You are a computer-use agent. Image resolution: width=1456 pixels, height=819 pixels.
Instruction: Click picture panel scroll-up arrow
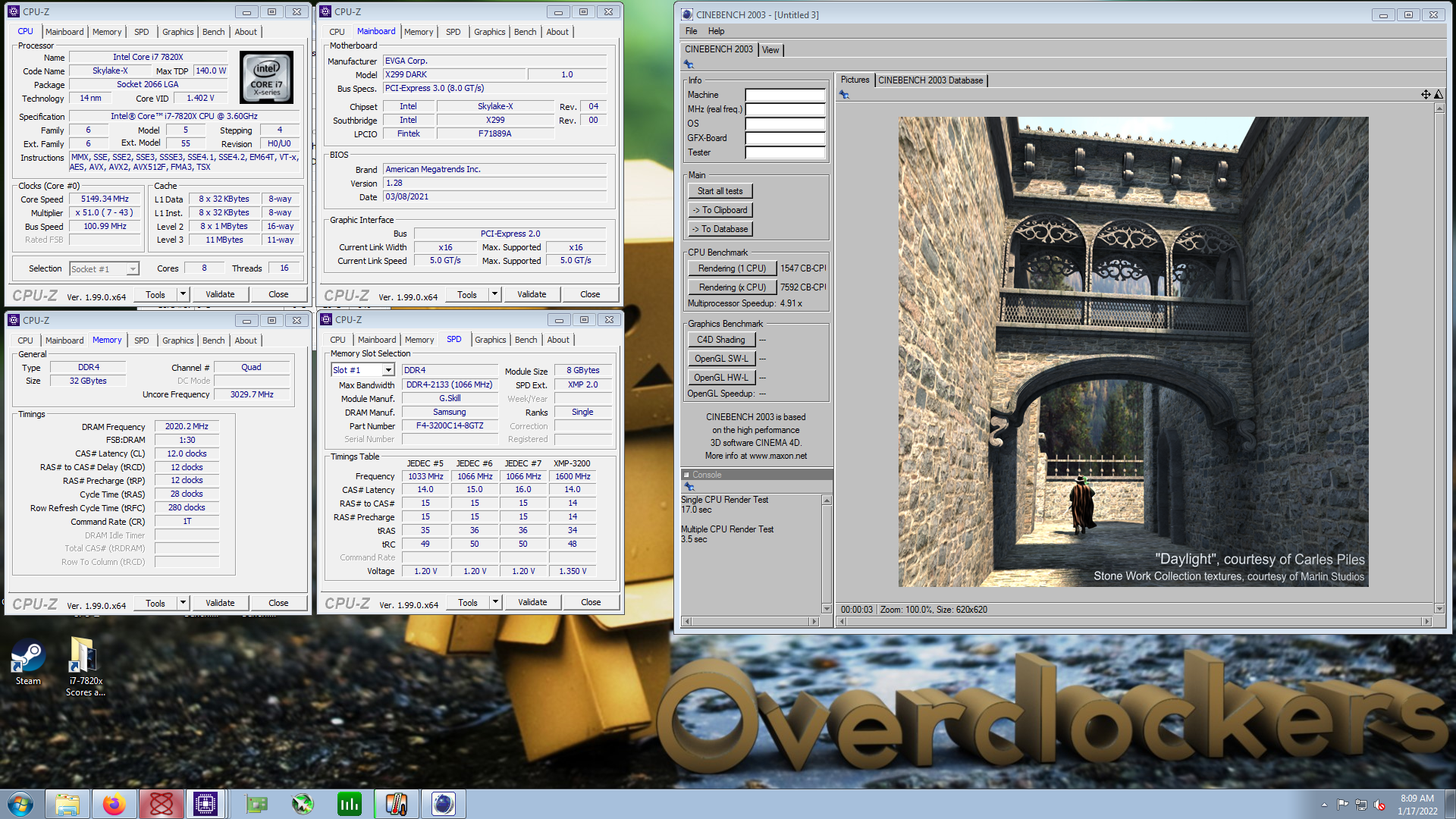[x=1439, y=108]
